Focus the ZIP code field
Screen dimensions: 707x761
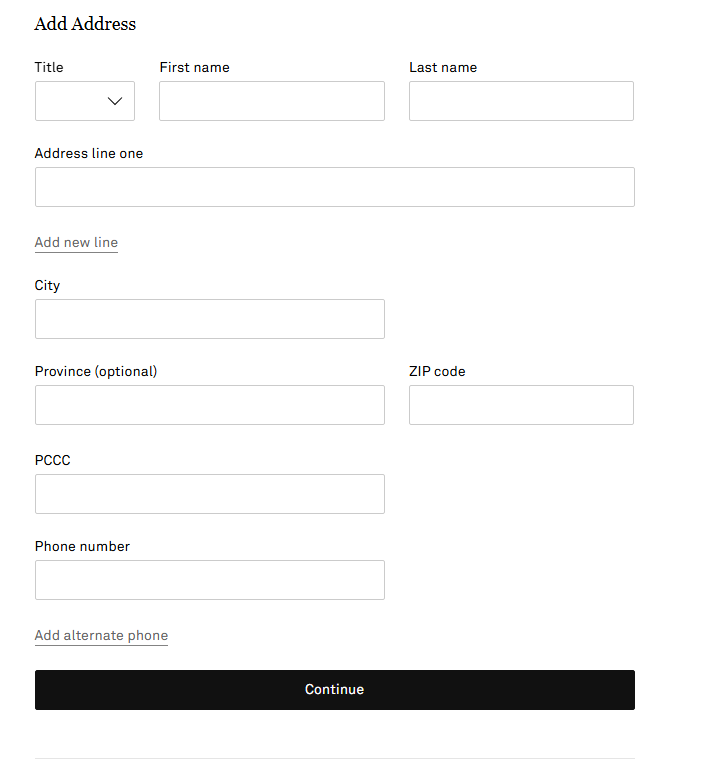pos(521,405)
